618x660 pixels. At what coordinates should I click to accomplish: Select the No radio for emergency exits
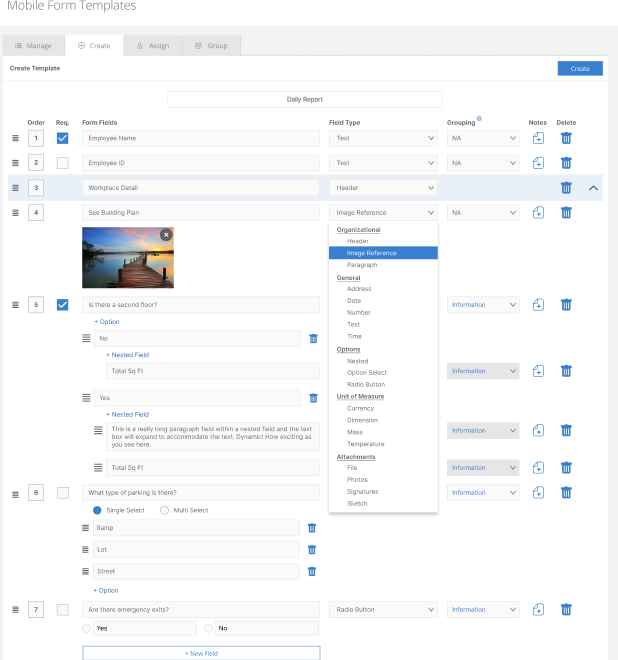(208, 628)
